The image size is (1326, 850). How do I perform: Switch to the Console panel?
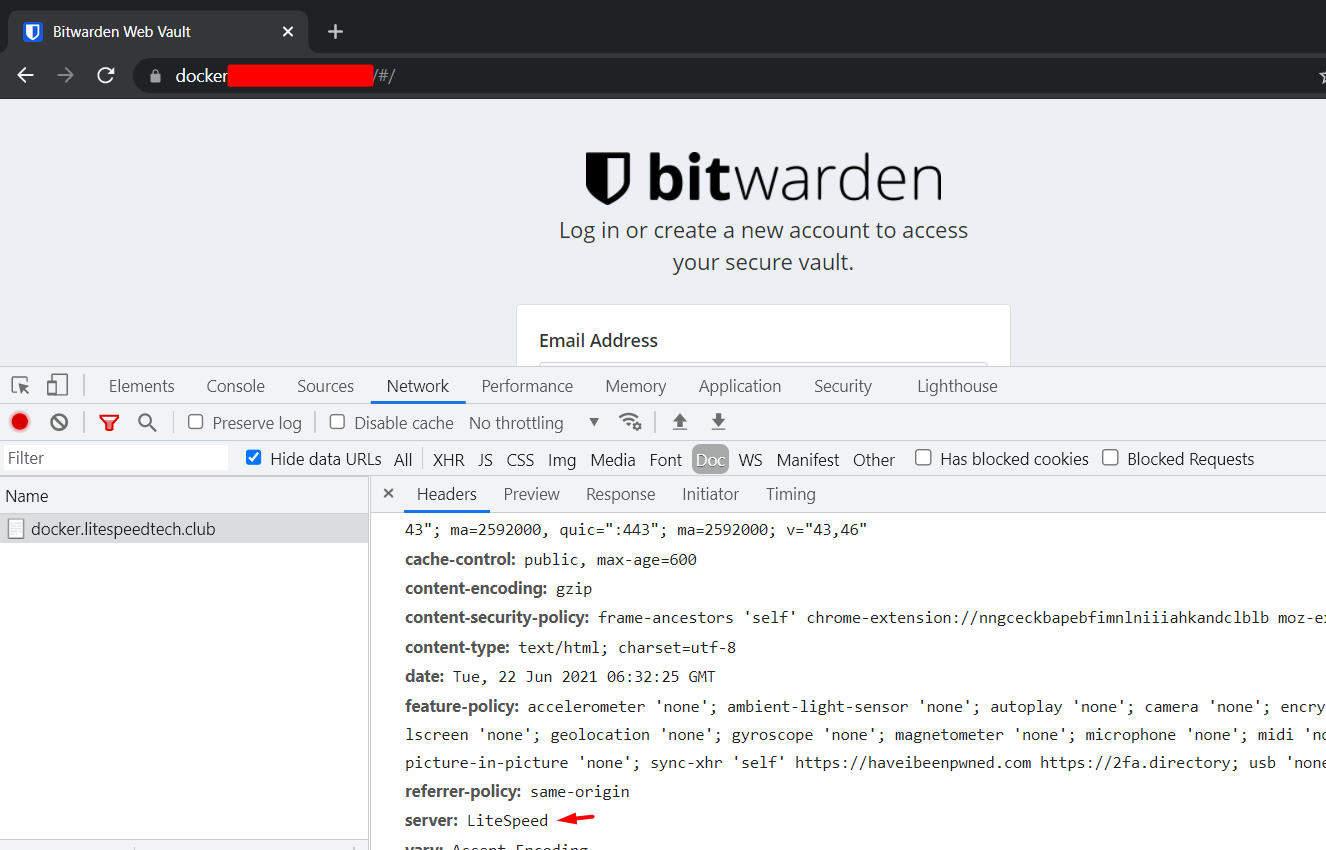tap(236, 386)
